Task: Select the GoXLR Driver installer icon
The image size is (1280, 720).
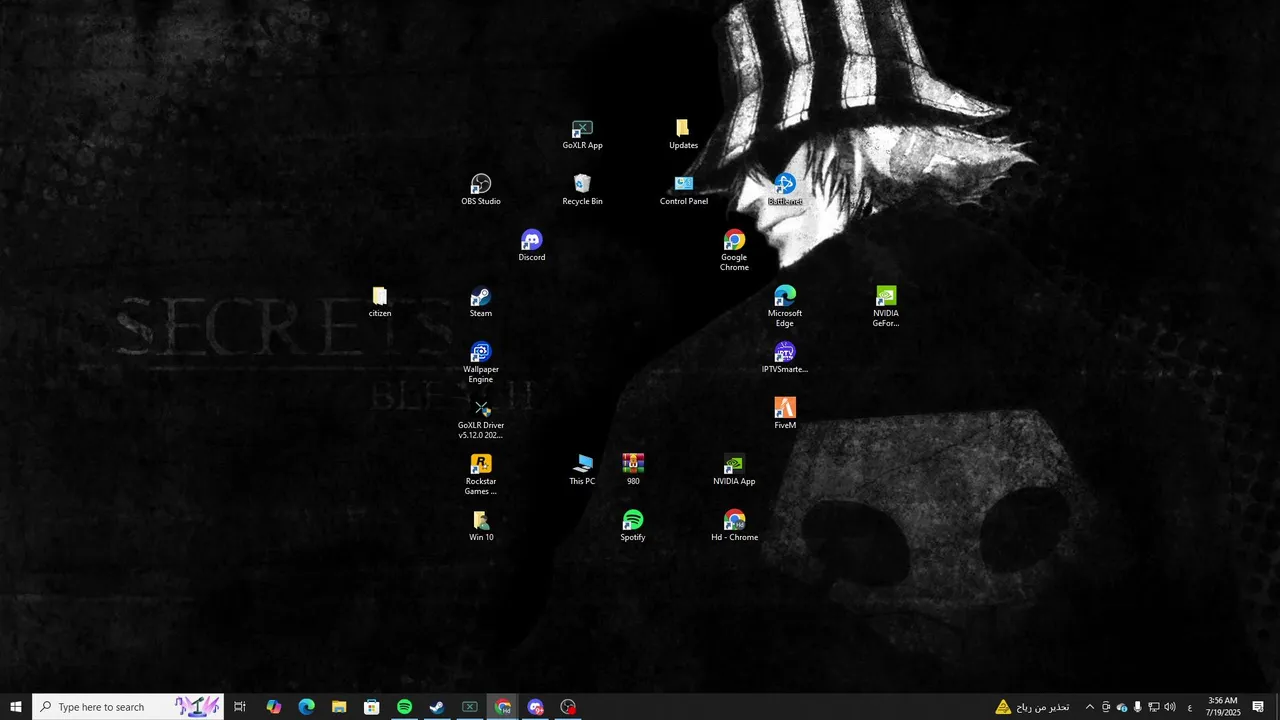Action: click(481, 419)
